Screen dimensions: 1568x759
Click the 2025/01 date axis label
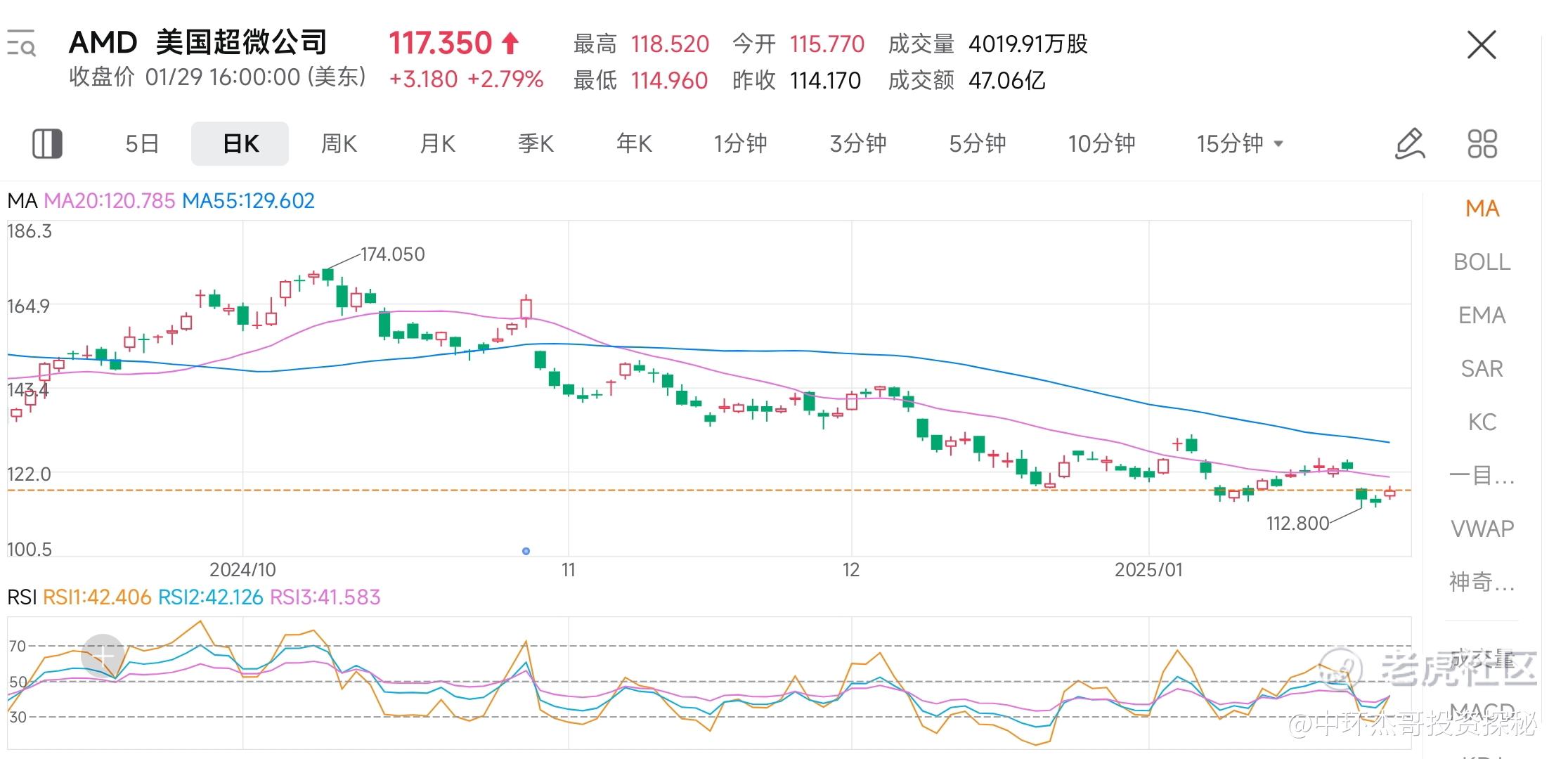coord(1148,570)
